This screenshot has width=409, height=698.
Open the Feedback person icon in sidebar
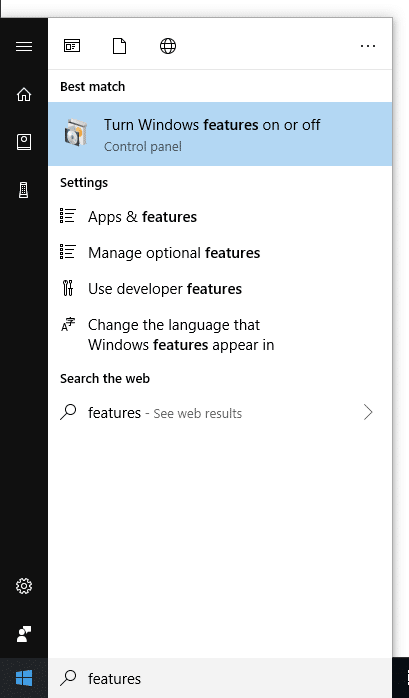pyautogui.click(x=24, y=633)
